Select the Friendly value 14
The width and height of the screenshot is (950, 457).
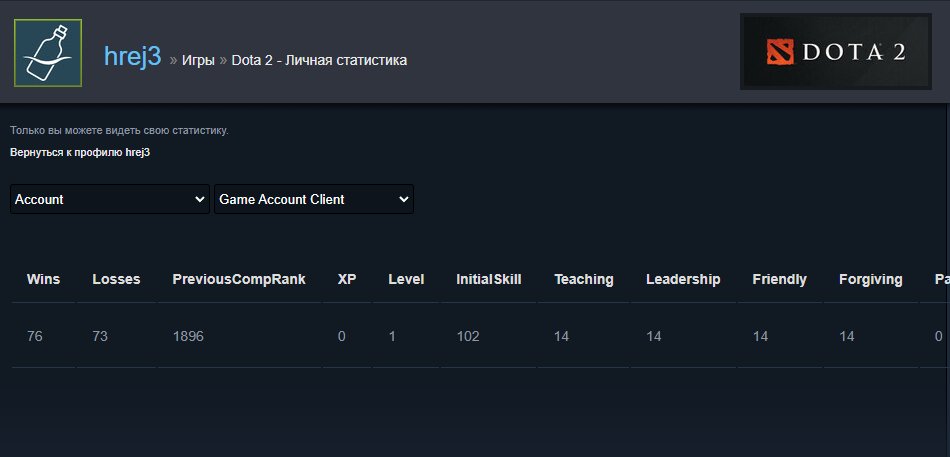pyautogui.click(x=760, y=336)
